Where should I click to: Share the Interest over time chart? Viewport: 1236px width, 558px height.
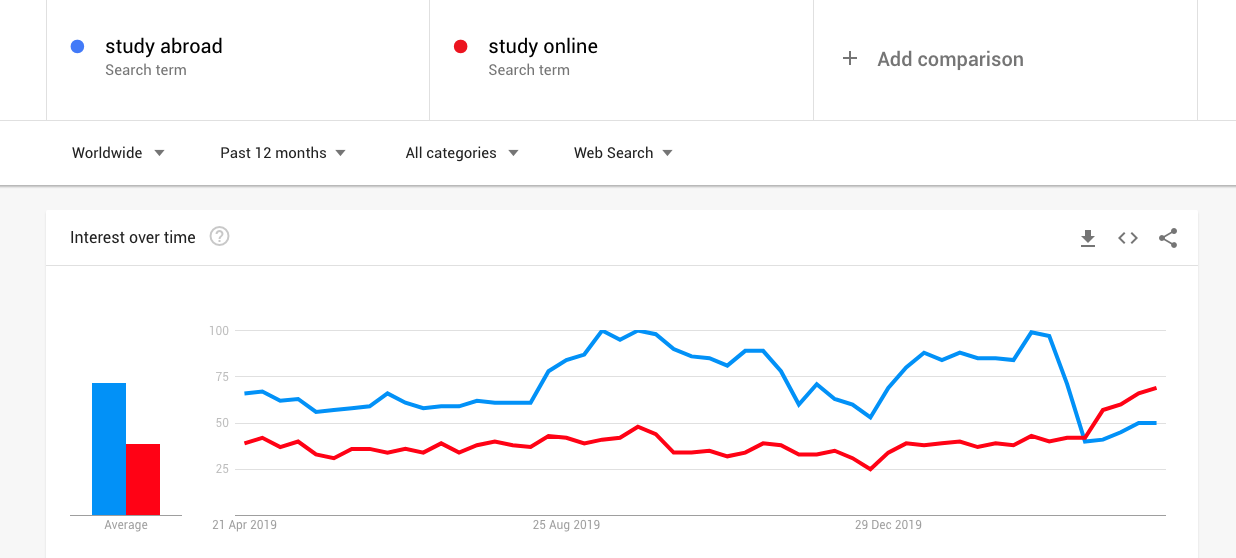(1168, 238)
